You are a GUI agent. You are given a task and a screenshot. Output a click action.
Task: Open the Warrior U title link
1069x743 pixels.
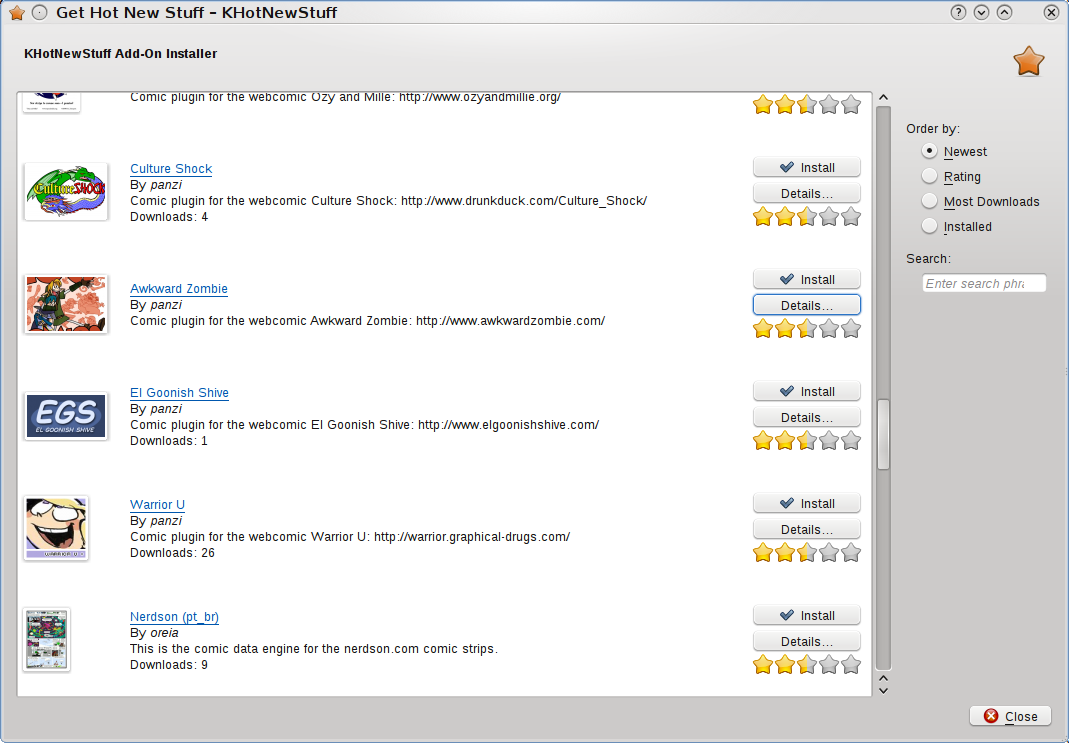pyautogui.click(x=157, y=505)
